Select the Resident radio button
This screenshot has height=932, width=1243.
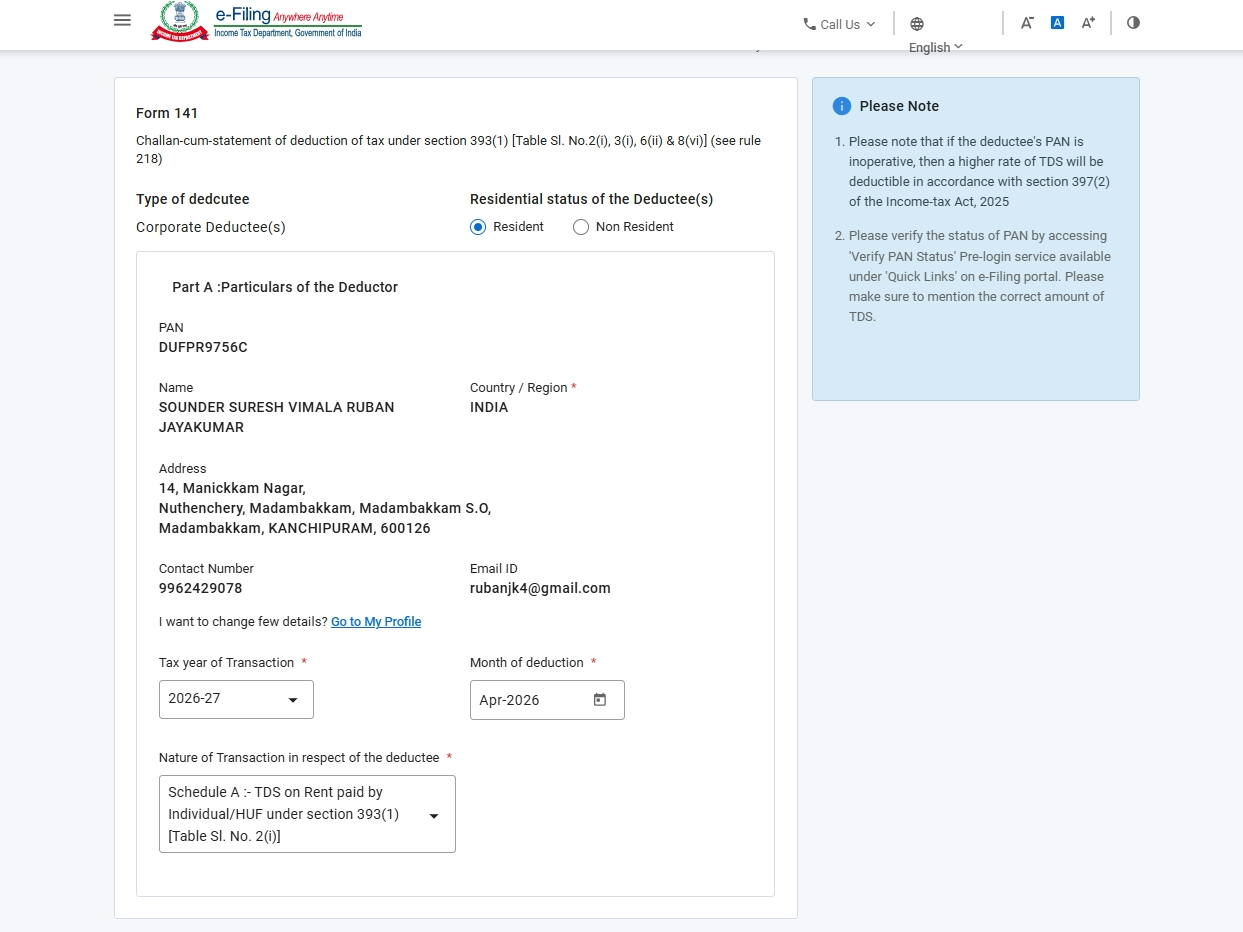click(x=478, y=227)
